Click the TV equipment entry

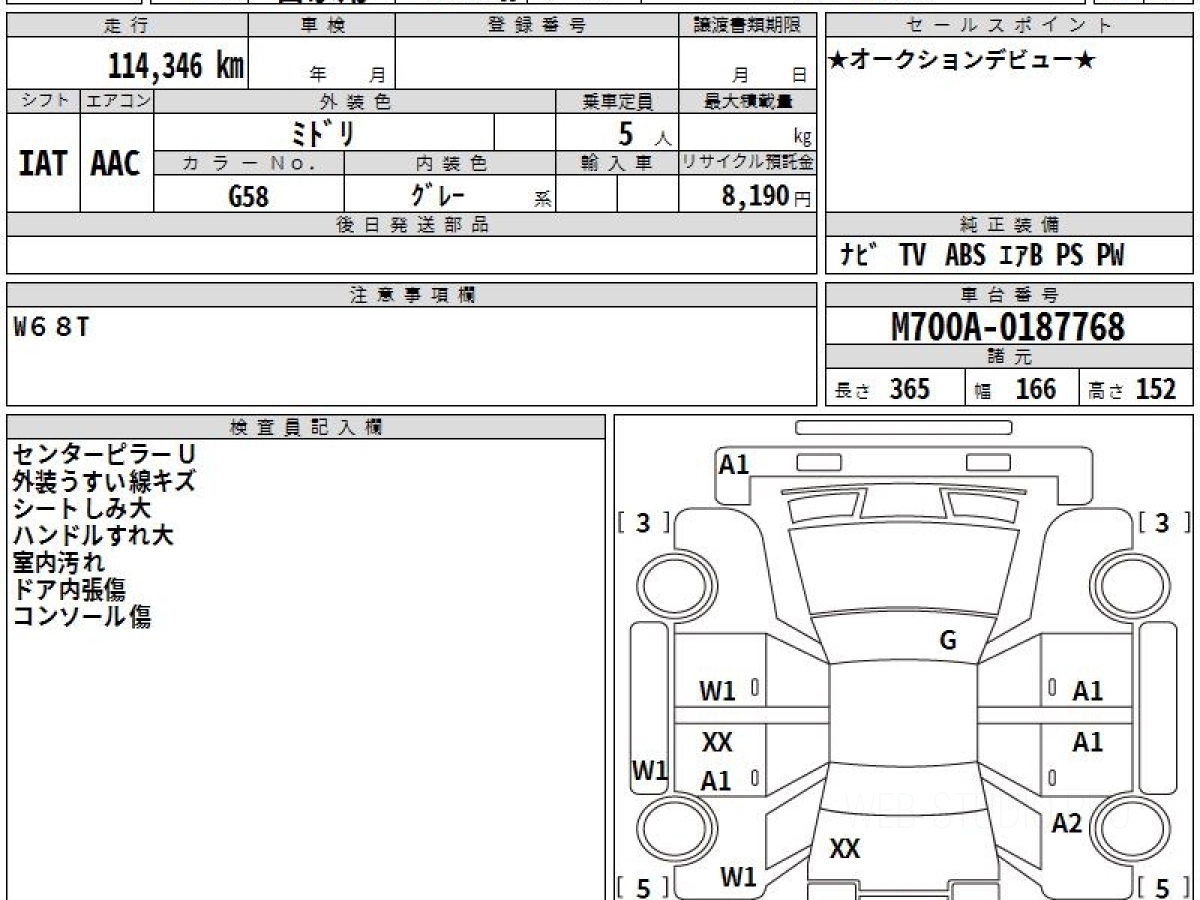912,256
